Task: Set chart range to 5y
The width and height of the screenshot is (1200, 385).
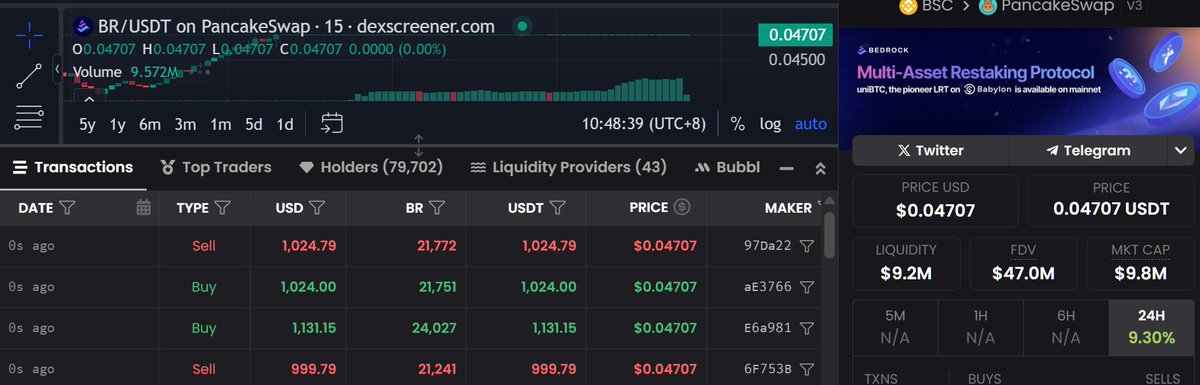Action: click(x=88, y=124)
